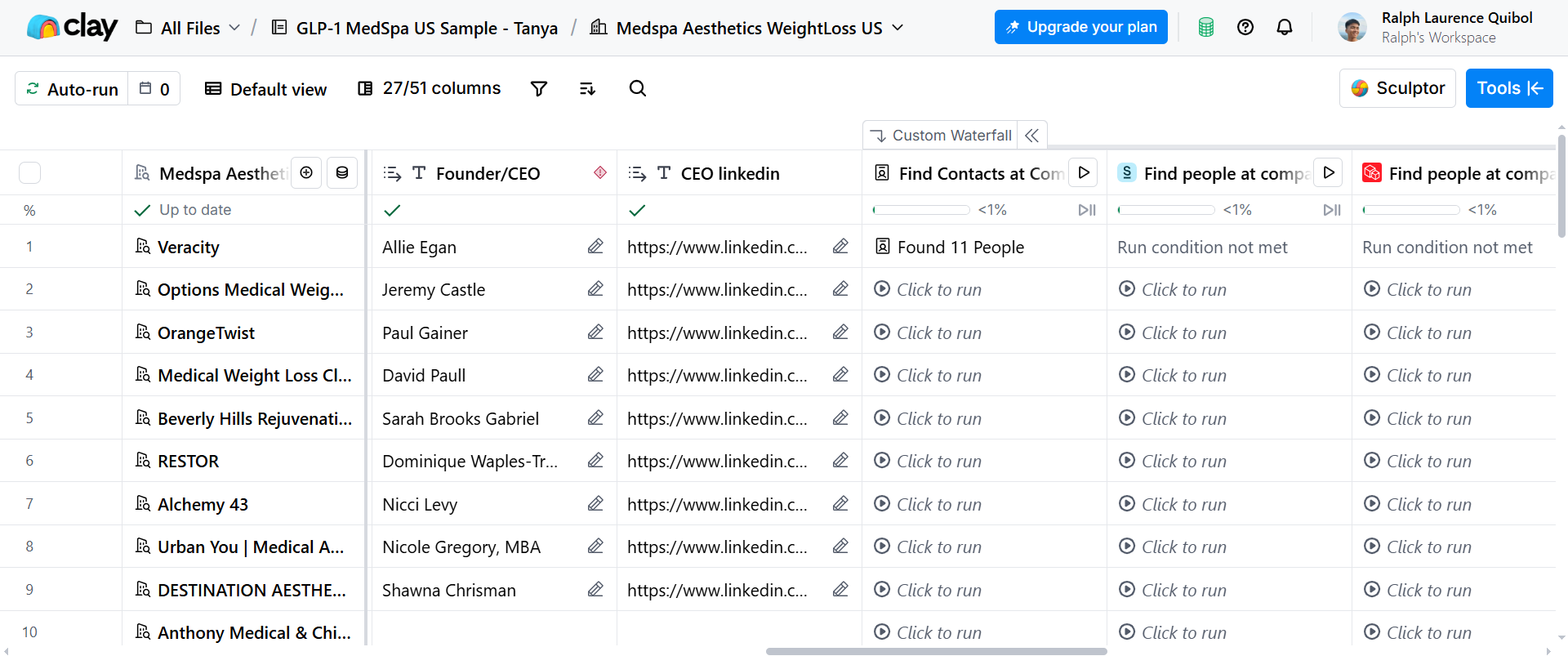Run red-icon Find people for Beverly Hills row

pos(1418,418)
